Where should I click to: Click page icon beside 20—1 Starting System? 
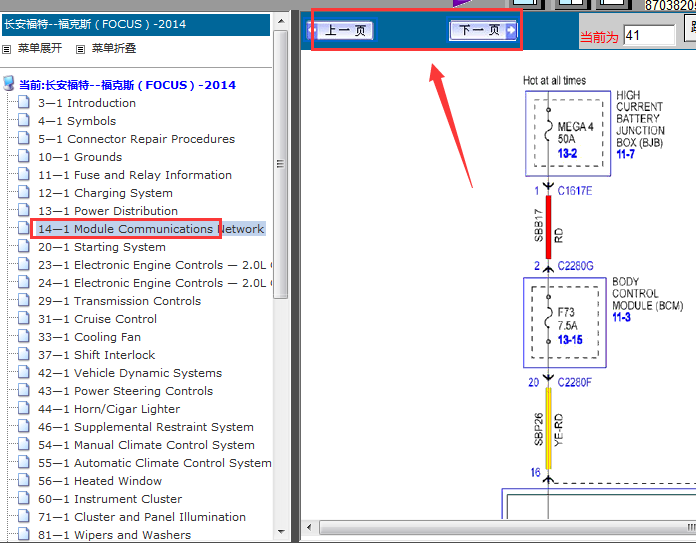point(24,246)
